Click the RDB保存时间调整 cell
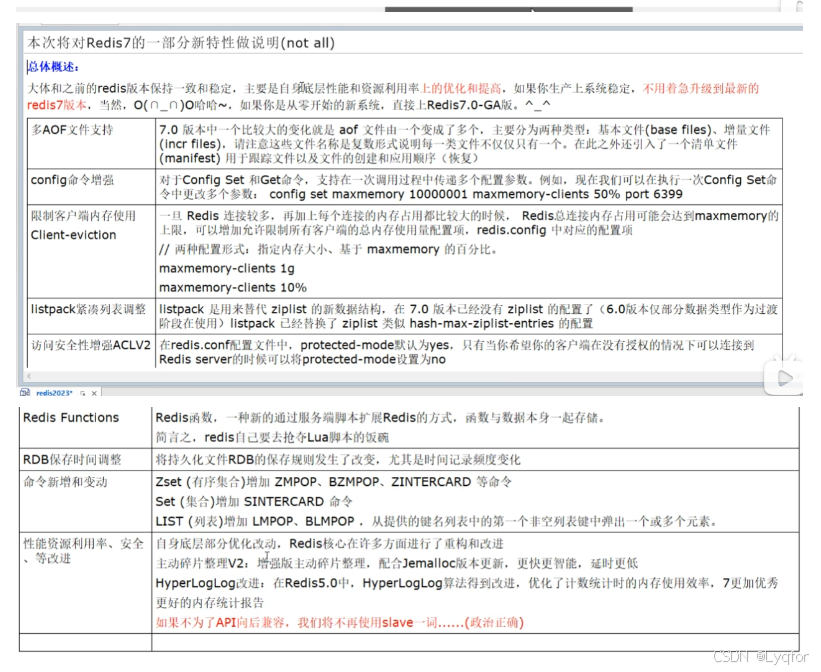This screenshot has width=821, height=672. point(85,459)
